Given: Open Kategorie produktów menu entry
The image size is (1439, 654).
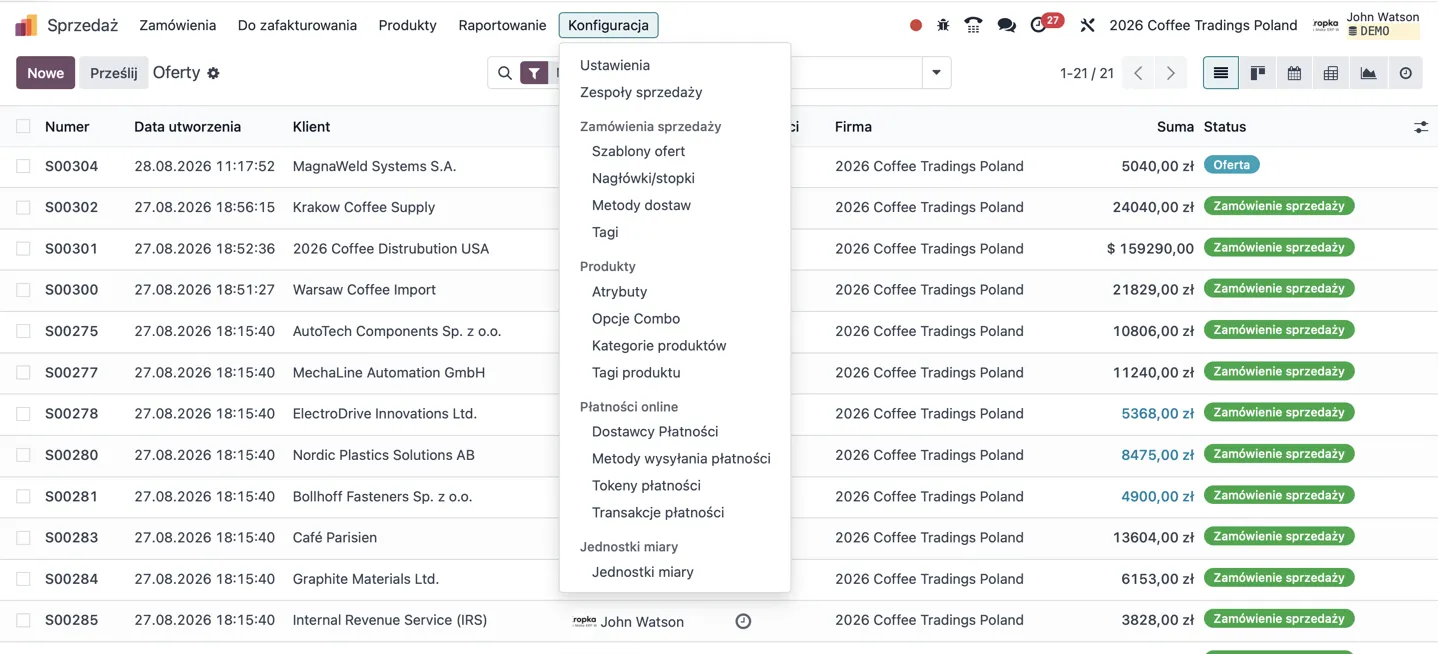Looking at the screenshot, I should coord(659,345).
